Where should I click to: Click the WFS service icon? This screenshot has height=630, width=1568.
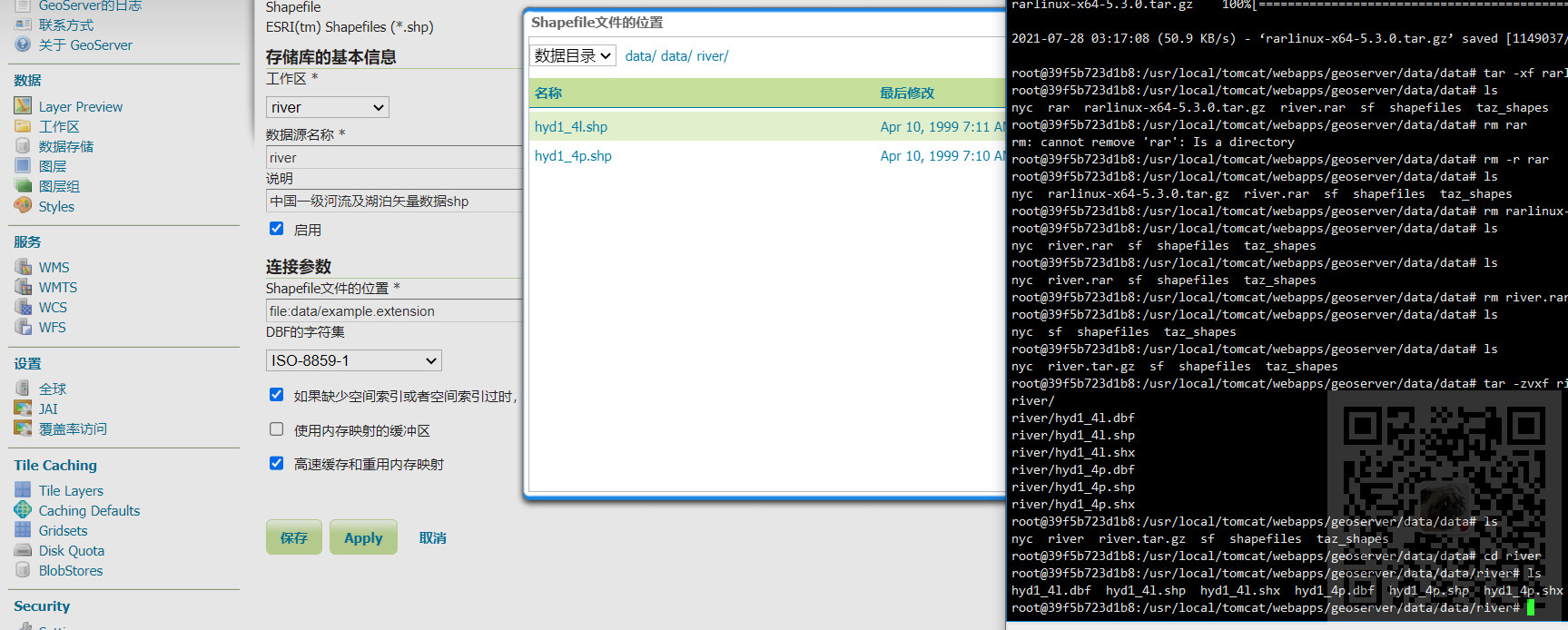[x=23, y=327]
